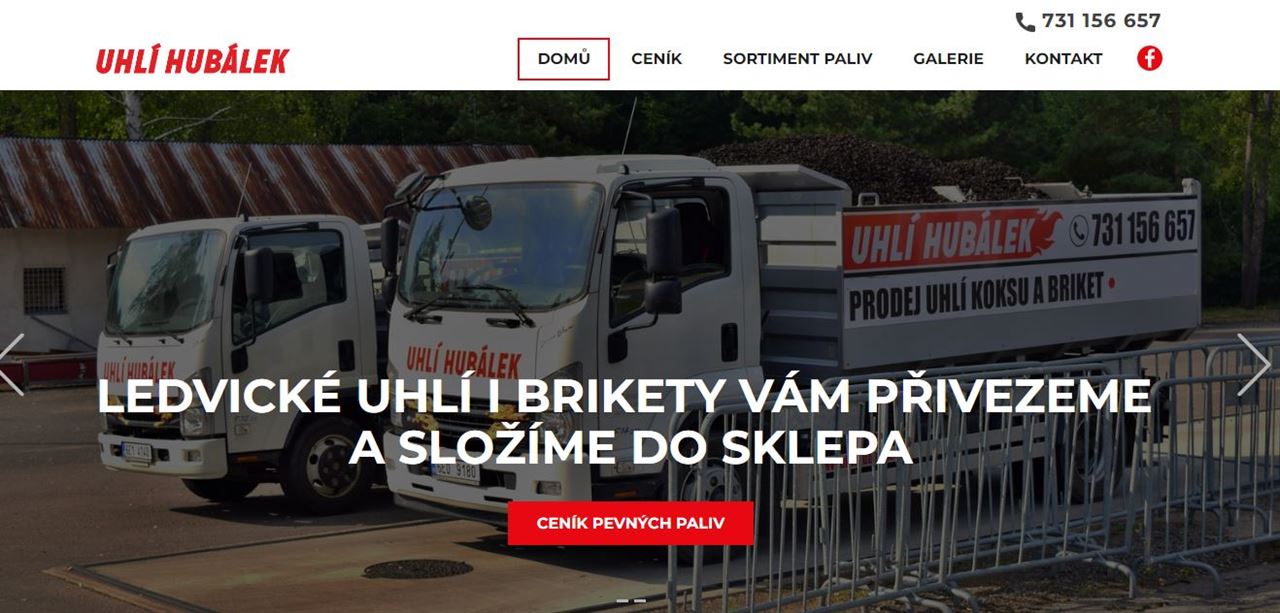Call the number 731 156 657 link
Viewport: 1280px width, 613px height.
click(1101, 21)
